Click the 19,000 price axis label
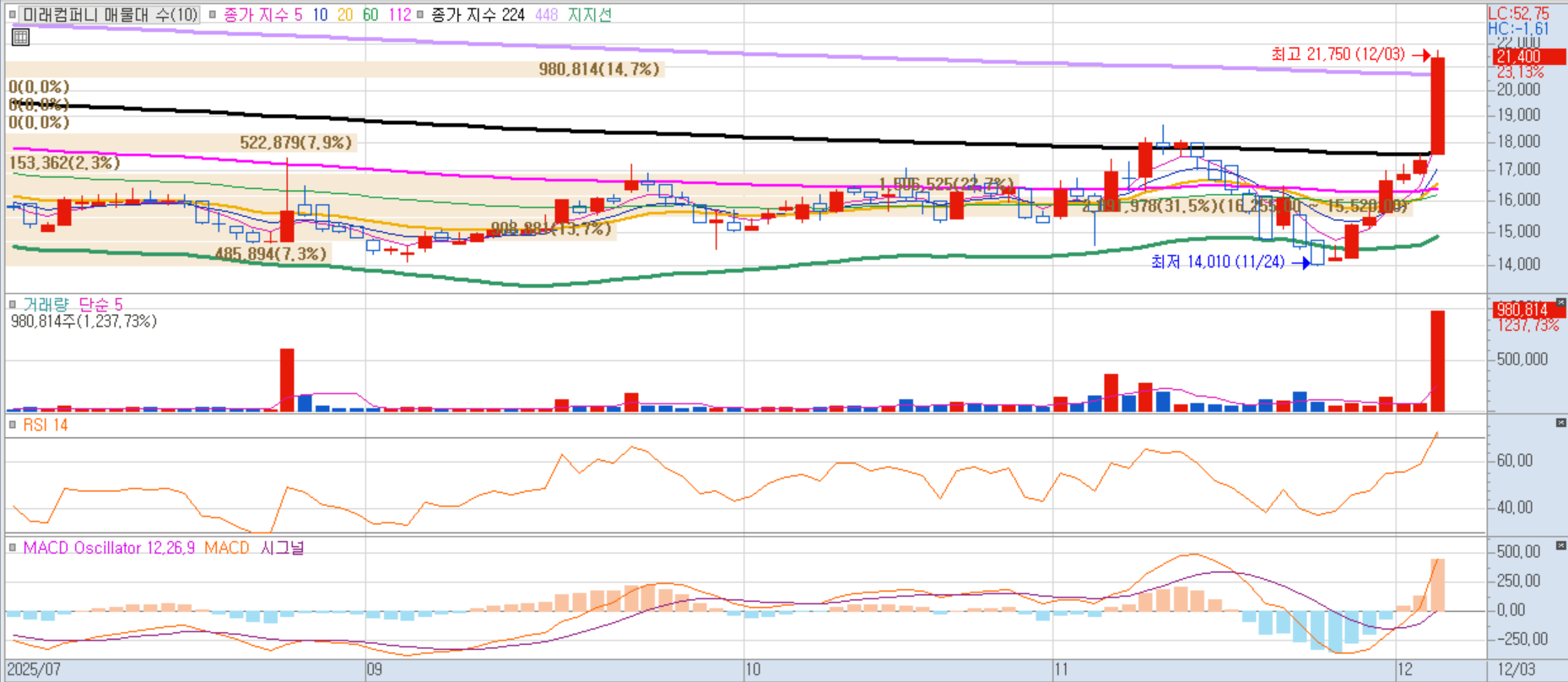Screen dimensions: 1568x682 point(1518,115)
